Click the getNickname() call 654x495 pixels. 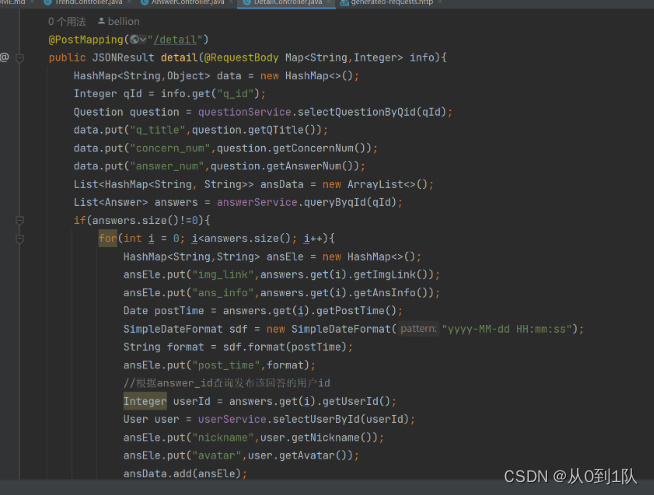point(331,437)
